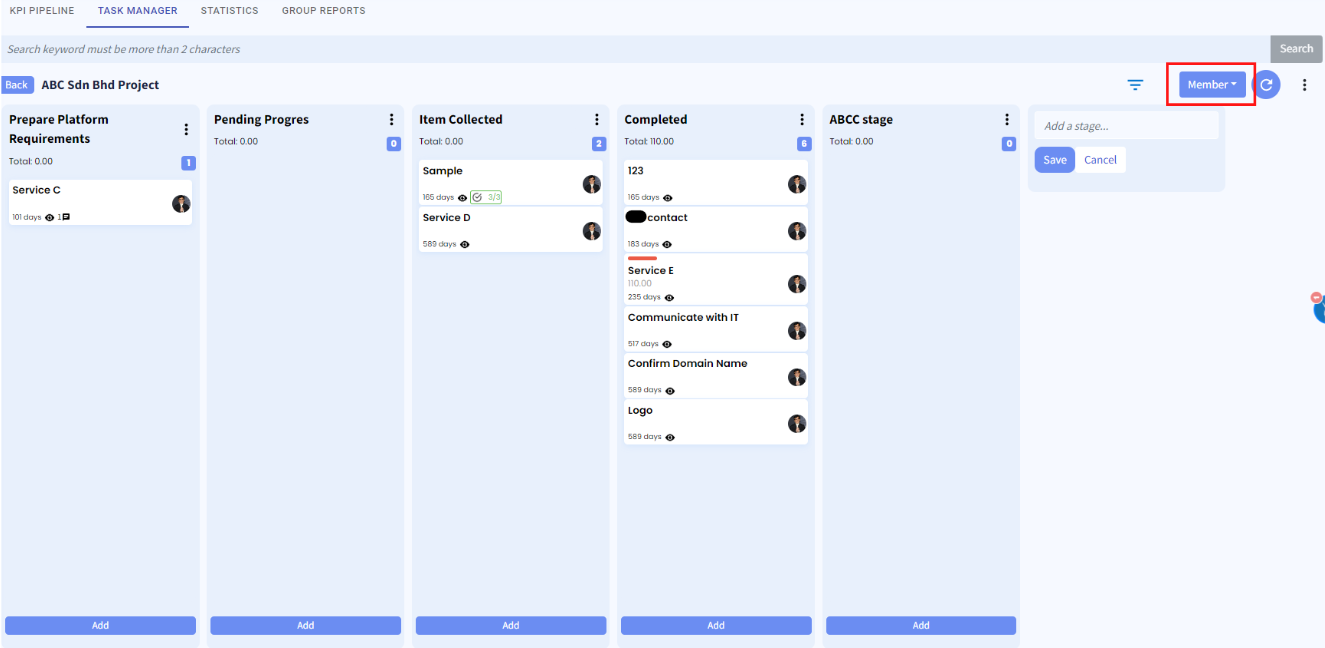
Task: Expand the Member dropdown
Action: [1212, 85]
